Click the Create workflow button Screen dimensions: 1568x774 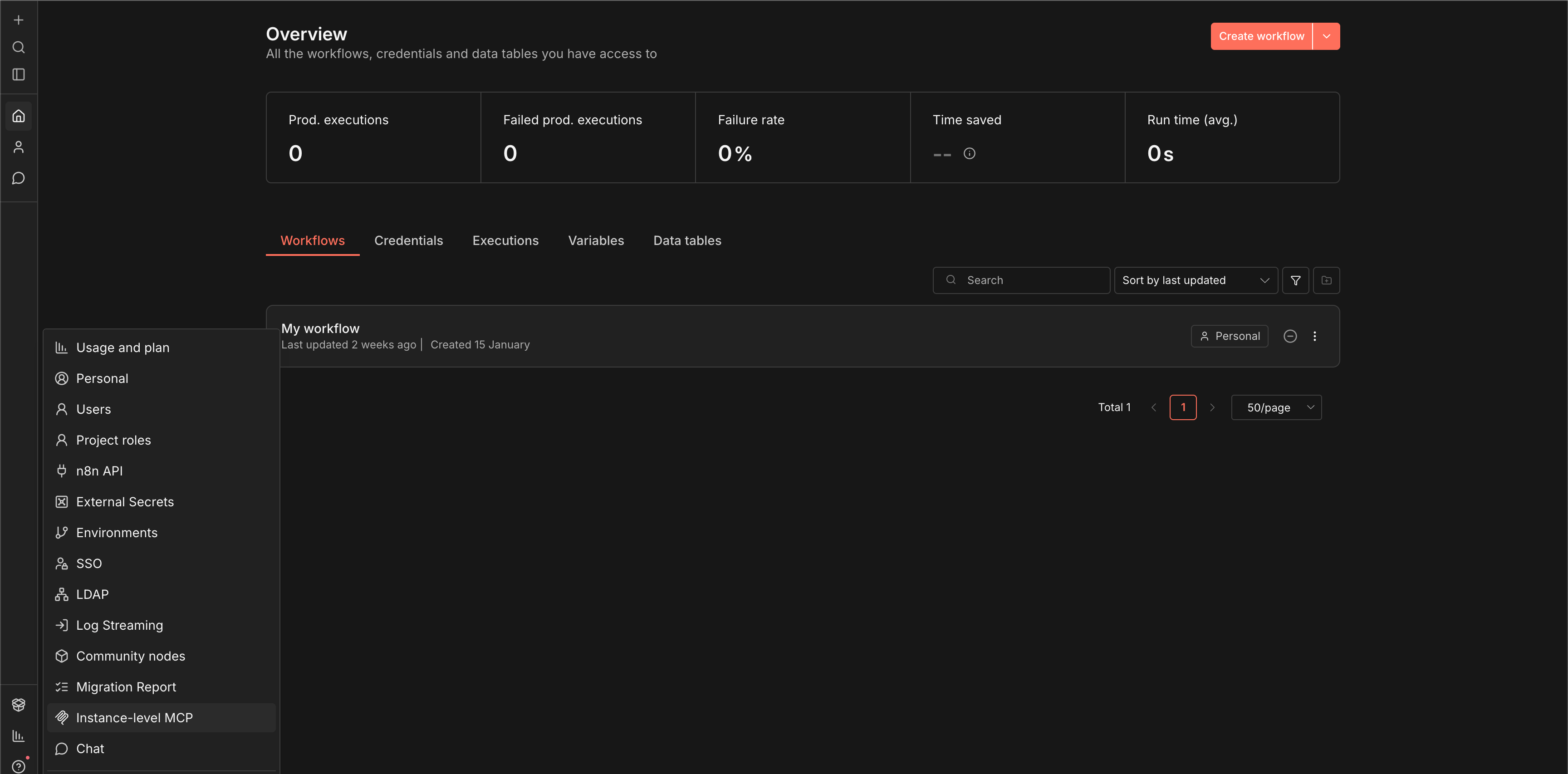point(1261,36)
